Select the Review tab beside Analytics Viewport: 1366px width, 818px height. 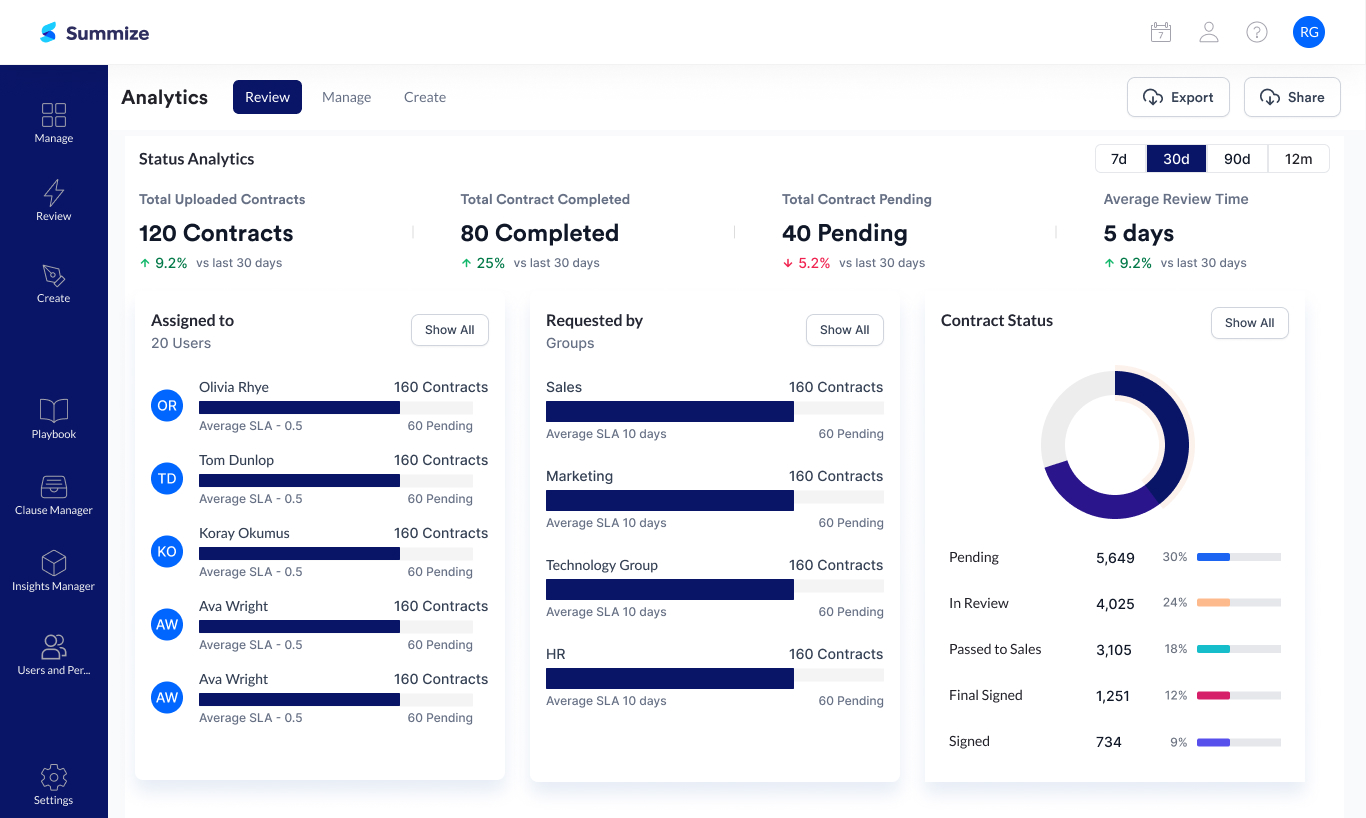pyautogui.click(x=267, y=97)
